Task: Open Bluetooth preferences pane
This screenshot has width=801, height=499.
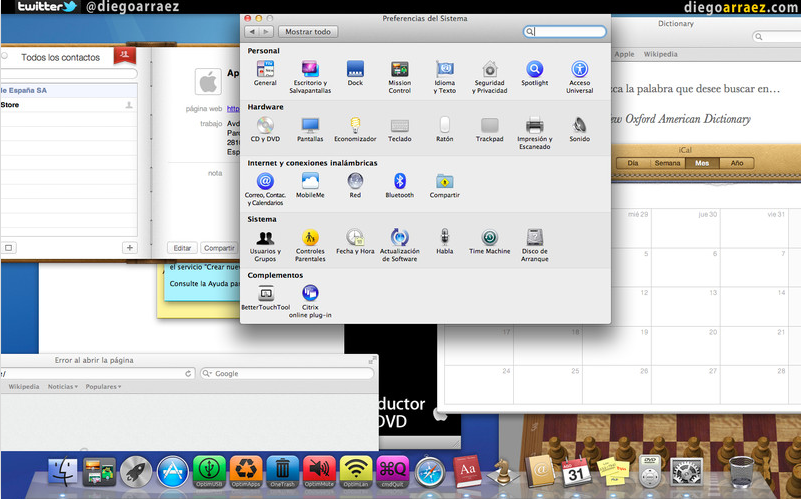Action: tap(399, 185)
